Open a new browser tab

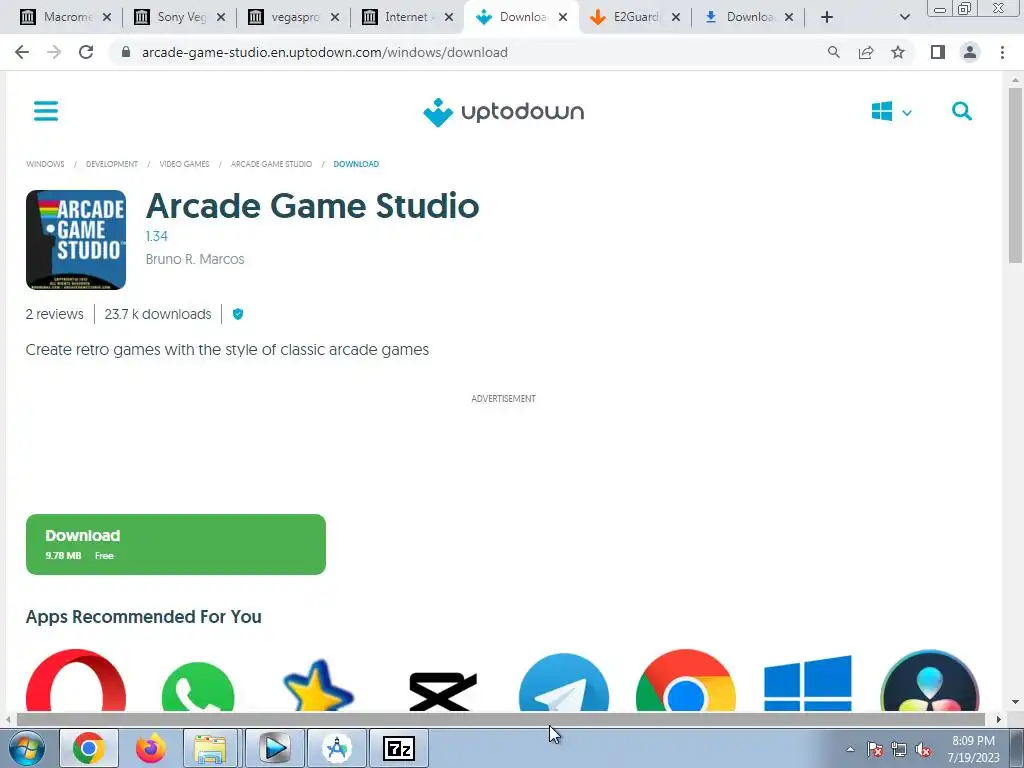pos(827,17)
